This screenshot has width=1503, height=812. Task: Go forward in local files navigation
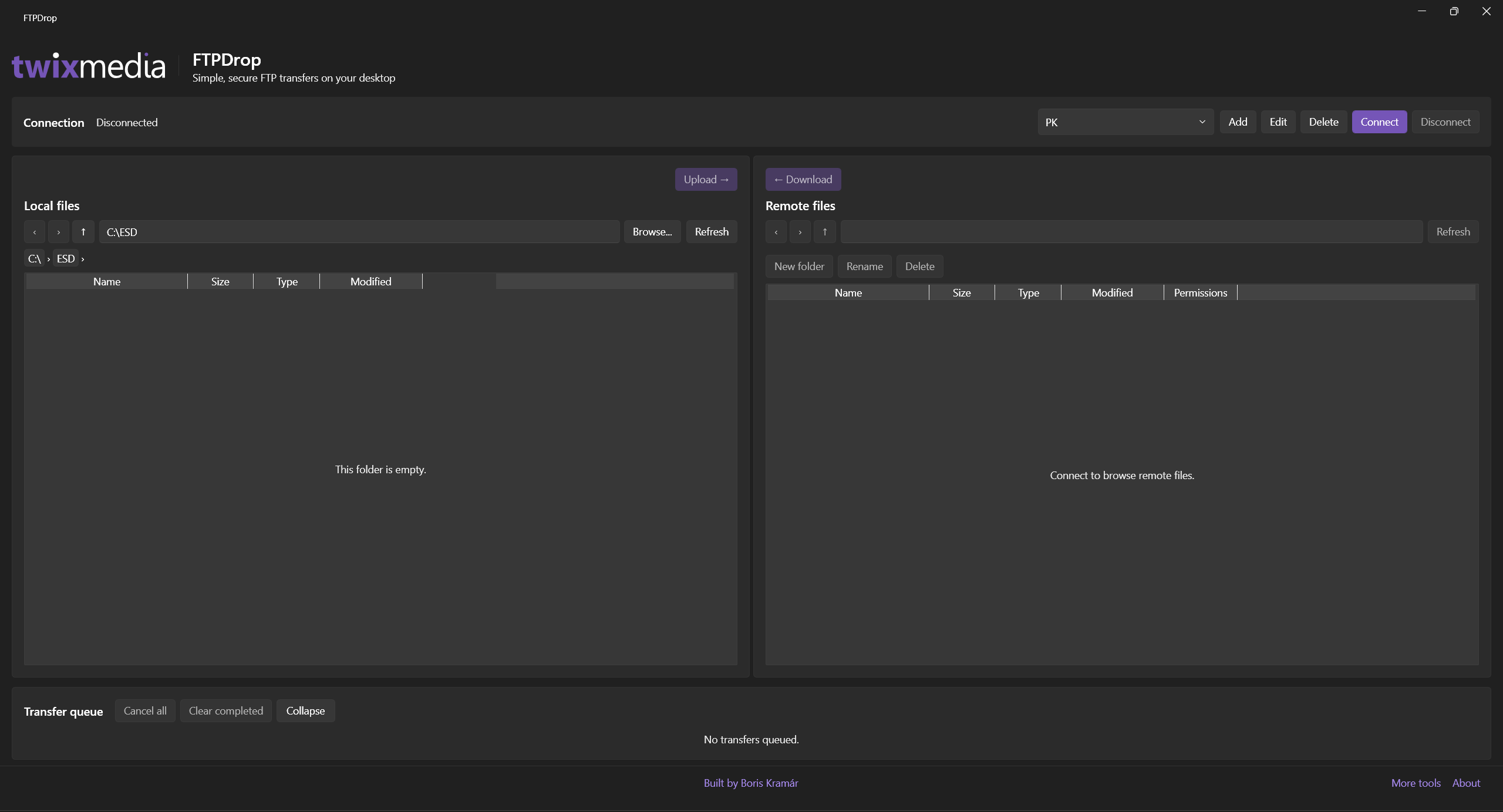pyautogui.click(x=59, y=232)
